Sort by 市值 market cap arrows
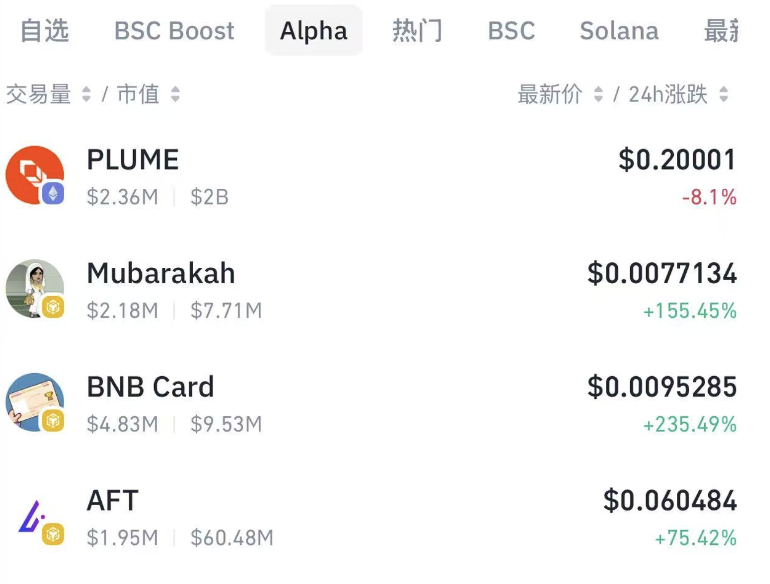 click(175, 94)
